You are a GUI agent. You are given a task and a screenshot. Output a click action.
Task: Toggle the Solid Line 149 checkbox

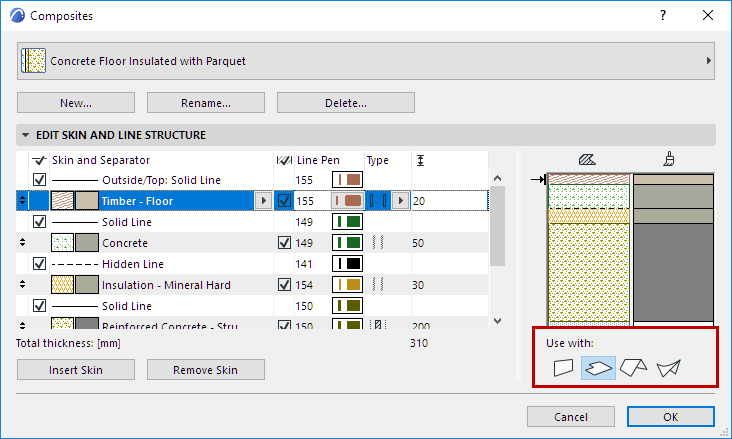(x=40, y=222)
